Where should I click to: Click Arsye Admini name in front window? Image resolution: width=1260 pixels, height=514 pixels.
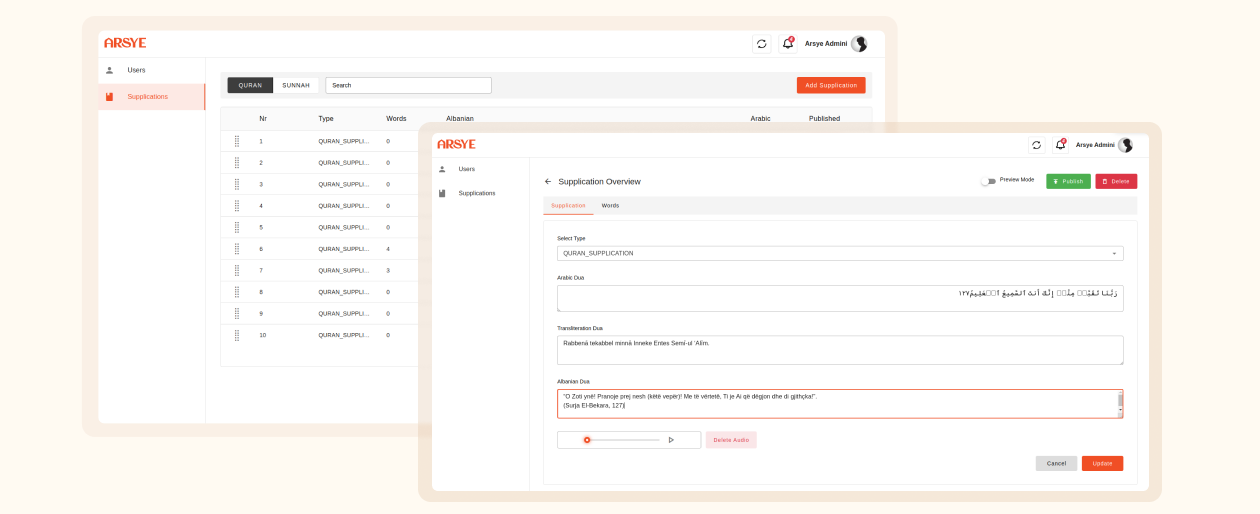click(1095, 145)
